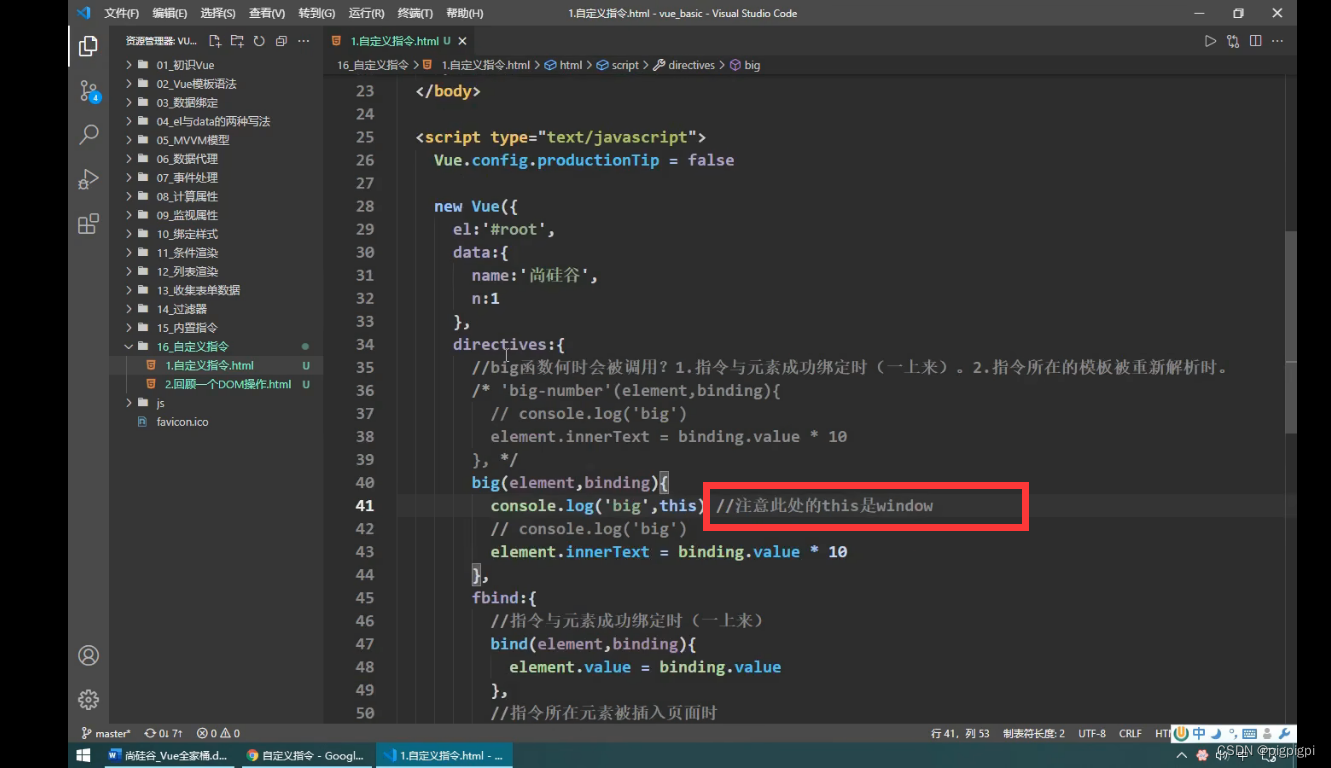Image resolution: width=1331 pixels, height=768 pixels.
Task: Open the Source Control view
Action: click(88, 92)
